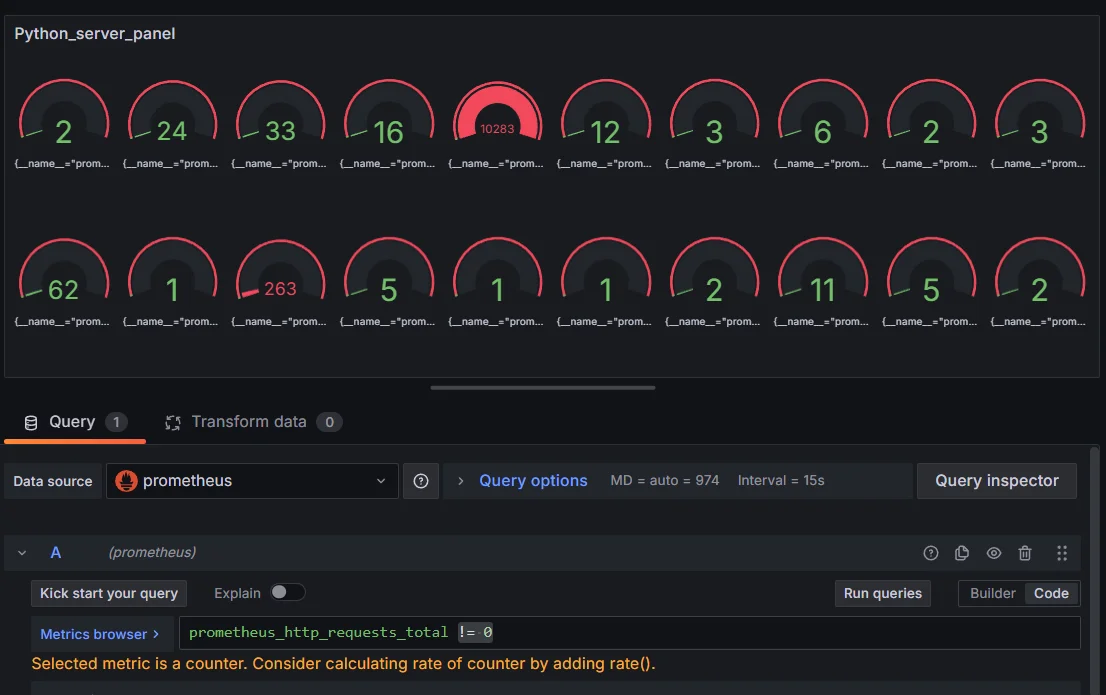Click MD = auto = 974 text
1106x695 pixels.
pyautogui.click(x=664, y=481)
